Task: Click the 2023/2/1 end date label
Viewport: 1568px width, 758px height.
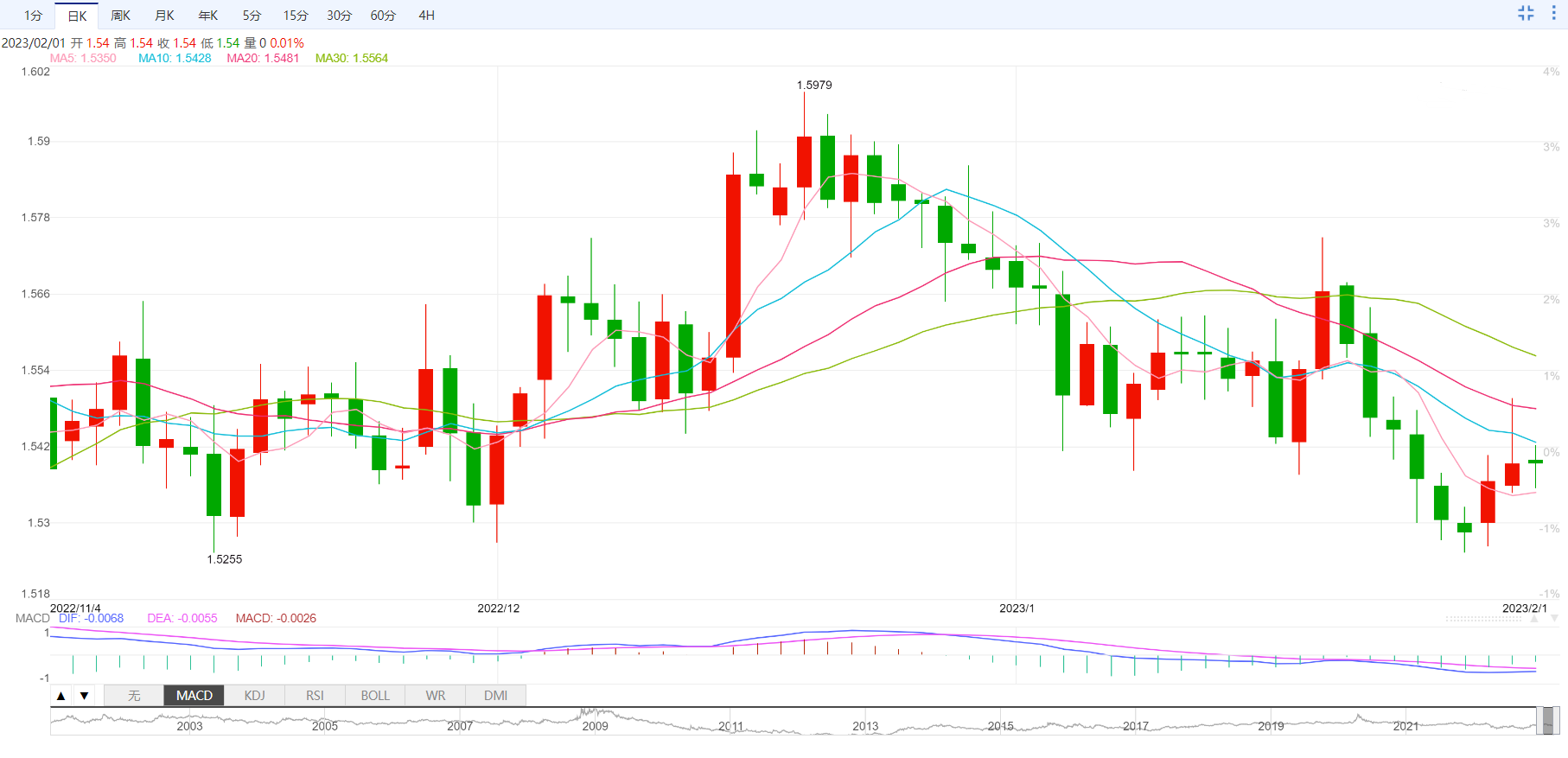Action: (1525, 608)
